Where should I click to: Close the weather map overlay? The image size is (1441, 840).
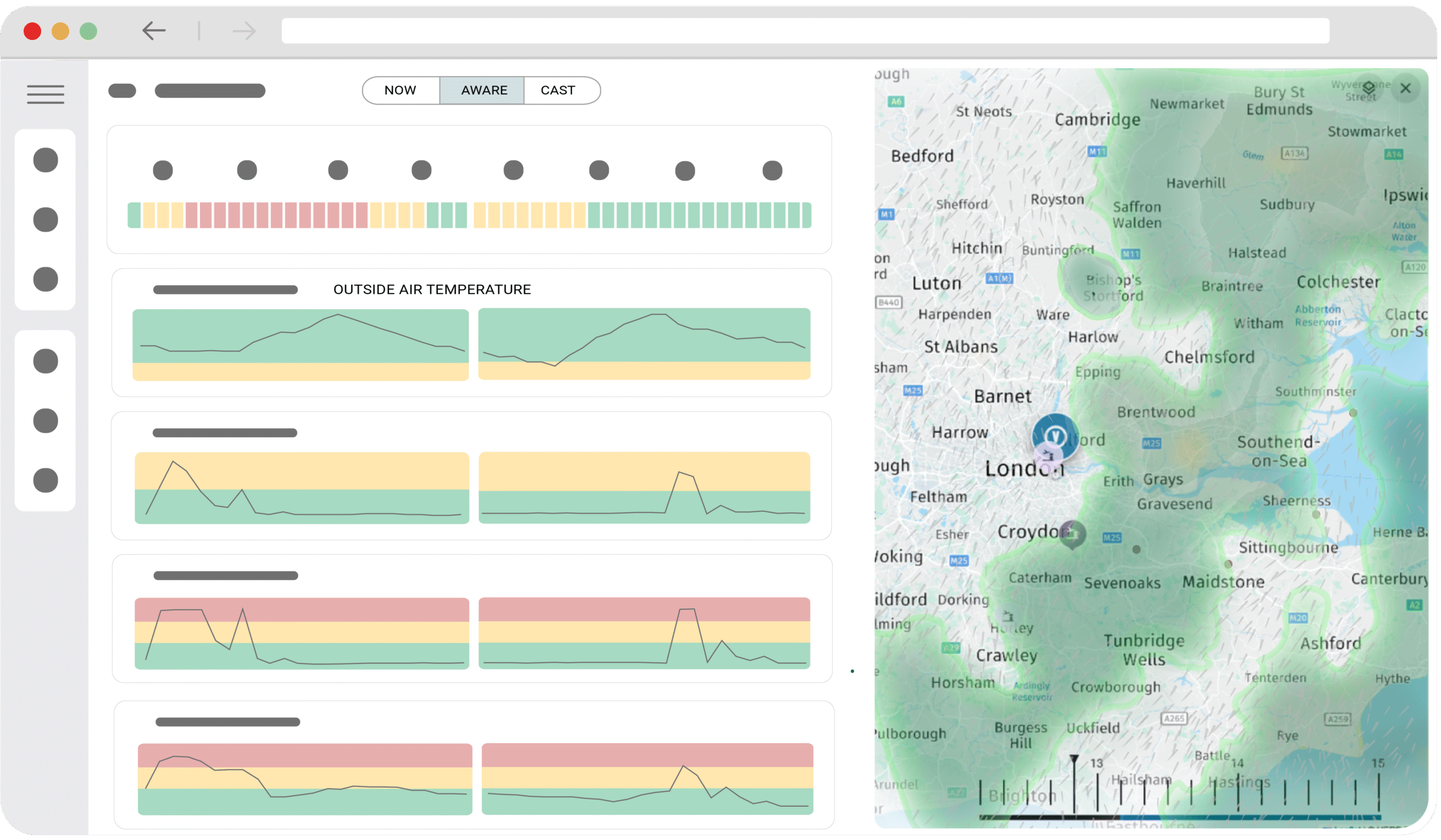click(x=1406, y=88)
